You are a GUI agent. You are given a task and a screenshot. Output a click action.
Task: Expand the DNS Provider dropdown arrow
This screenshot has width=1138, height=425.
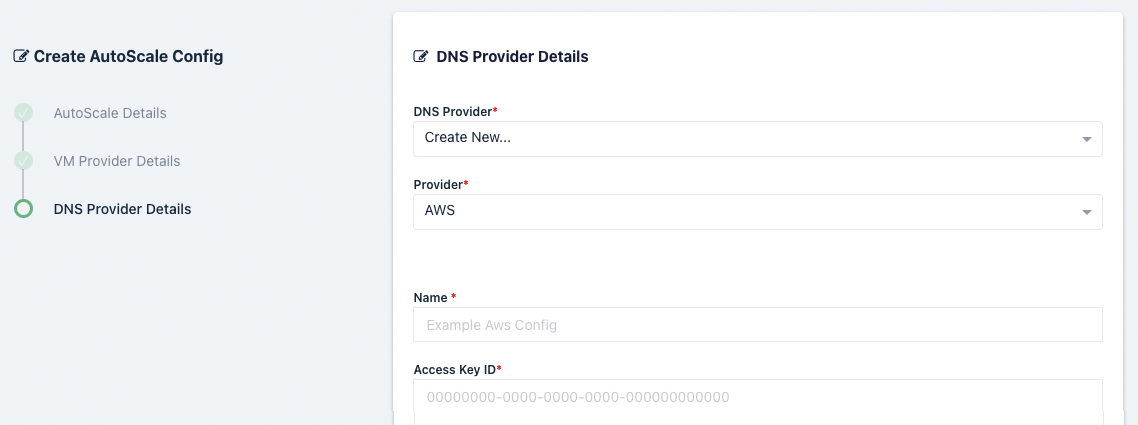(1087, 139)
